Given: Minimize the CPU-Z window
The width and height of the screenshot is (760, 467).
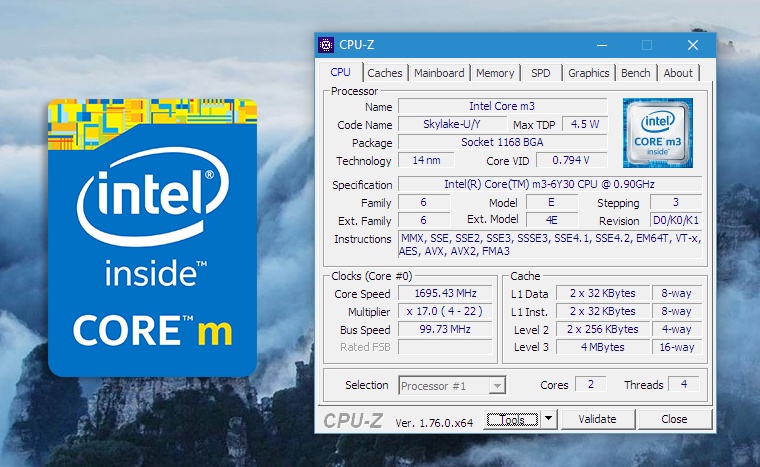Looking at the screenshot, I should pyautogui.click(x=602, y=45).
